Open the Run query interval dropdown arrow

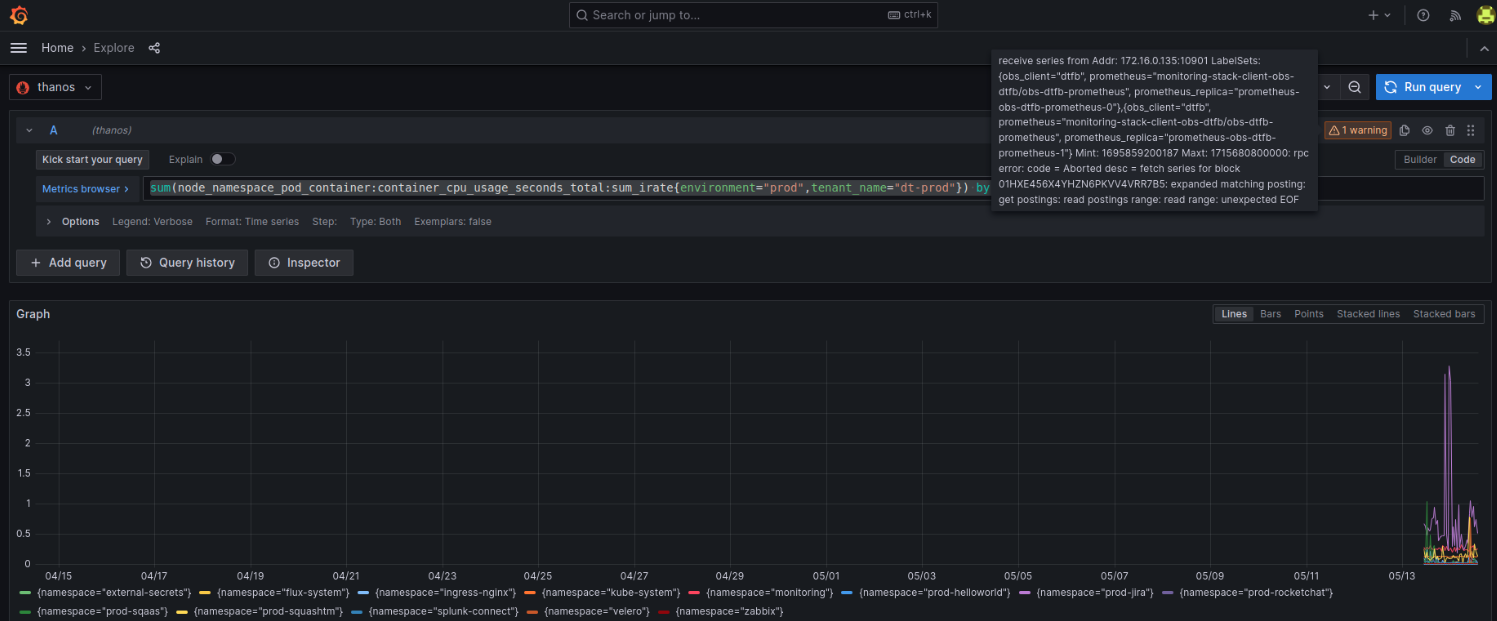[1477, 87]
